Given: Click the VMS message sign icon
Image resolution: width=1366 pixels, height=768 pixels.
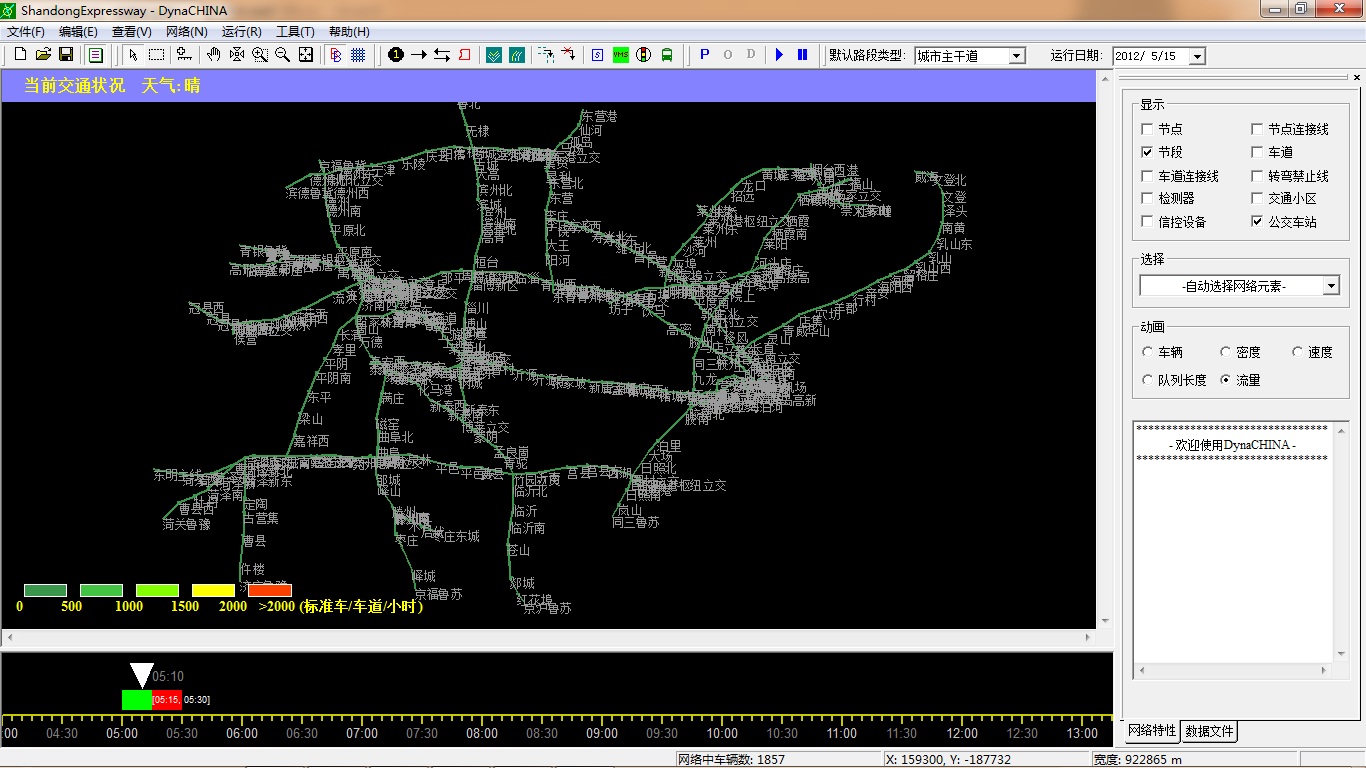Looking at the screenshot, I should tap(621, 55).
